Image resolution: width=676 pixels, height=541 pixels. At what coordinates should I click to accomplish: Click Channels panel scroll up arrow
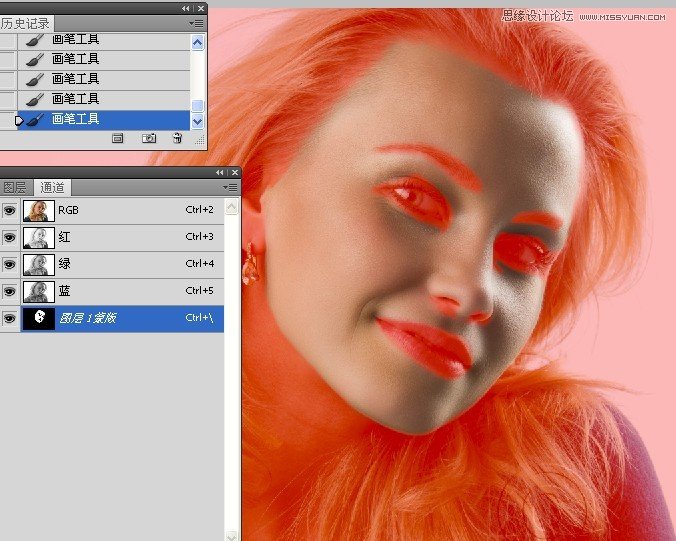coord(232,207)
